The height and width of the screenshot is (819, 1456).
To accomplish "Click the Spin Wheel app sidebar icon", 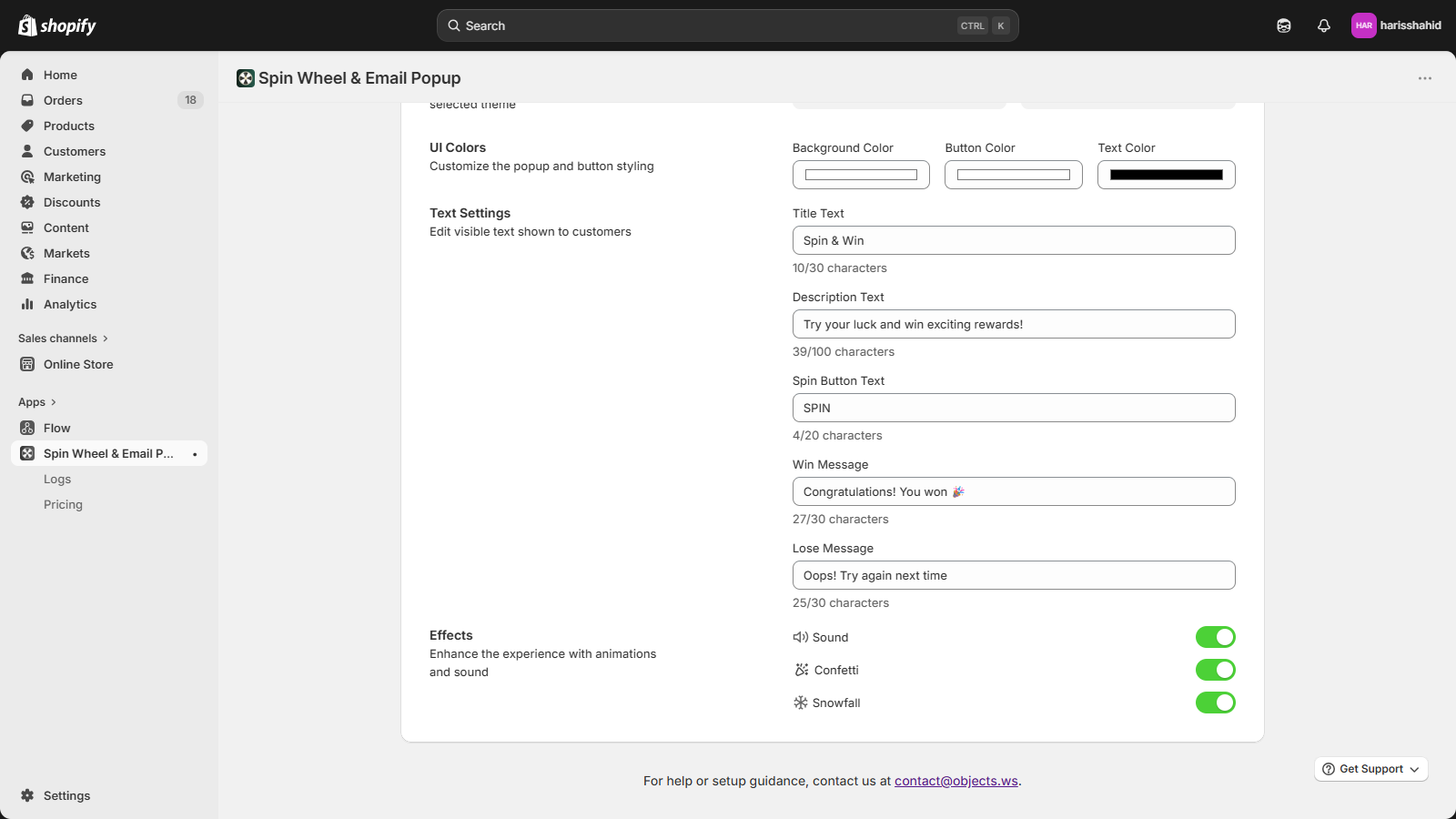I will 27,453.
